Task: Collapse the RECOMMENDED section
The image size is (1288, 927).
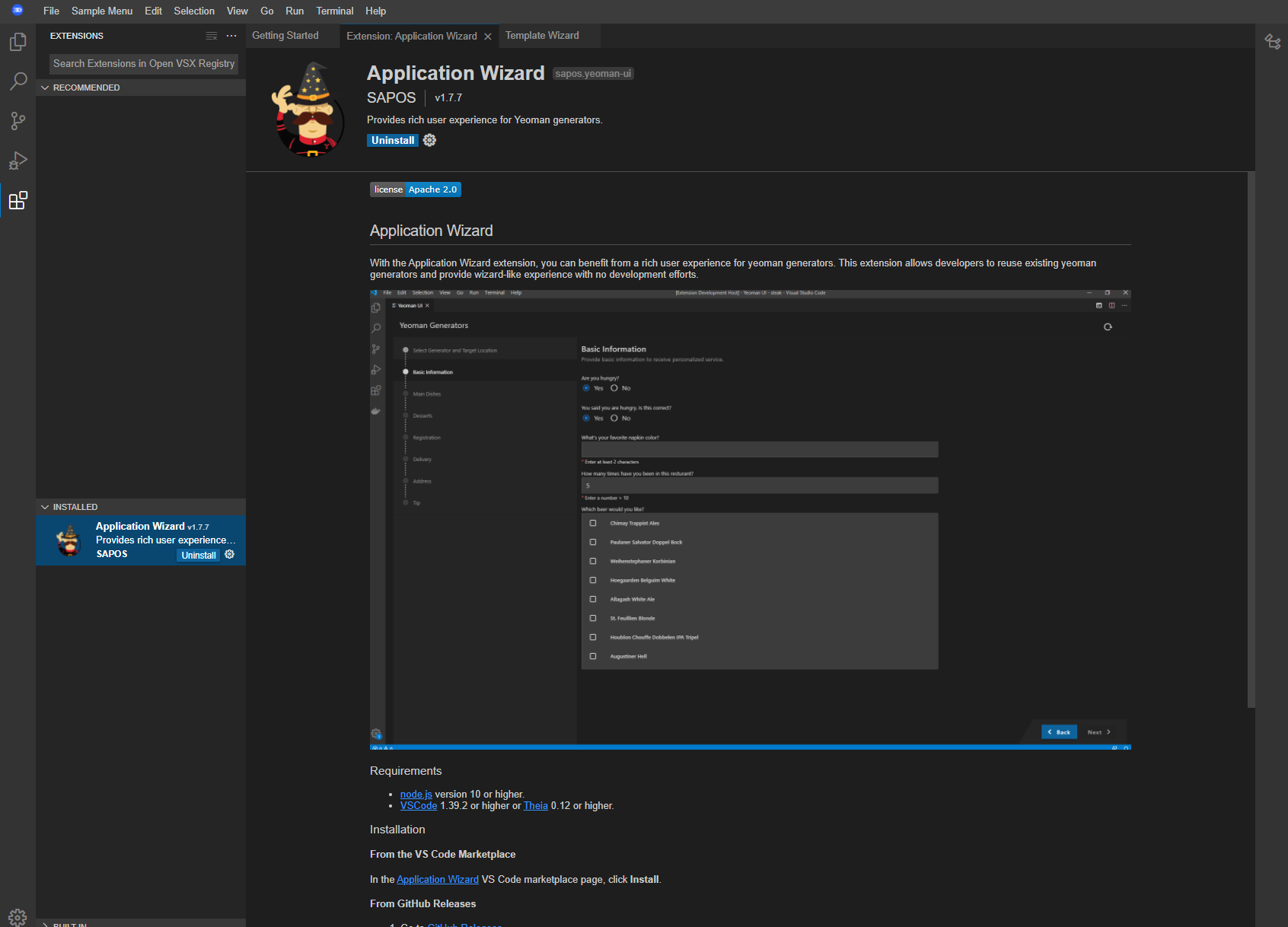Action: click(x=141, y=88)
